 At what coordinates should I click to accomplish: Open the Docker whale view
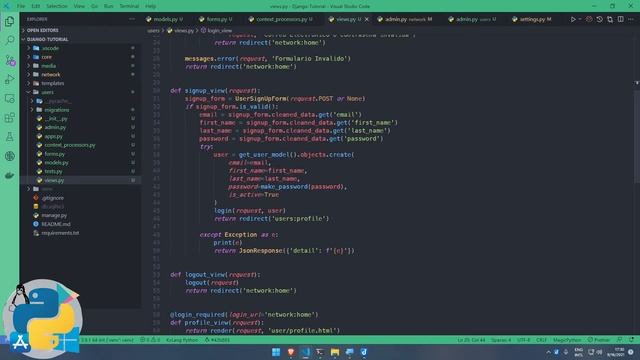[x=9, y=176]
